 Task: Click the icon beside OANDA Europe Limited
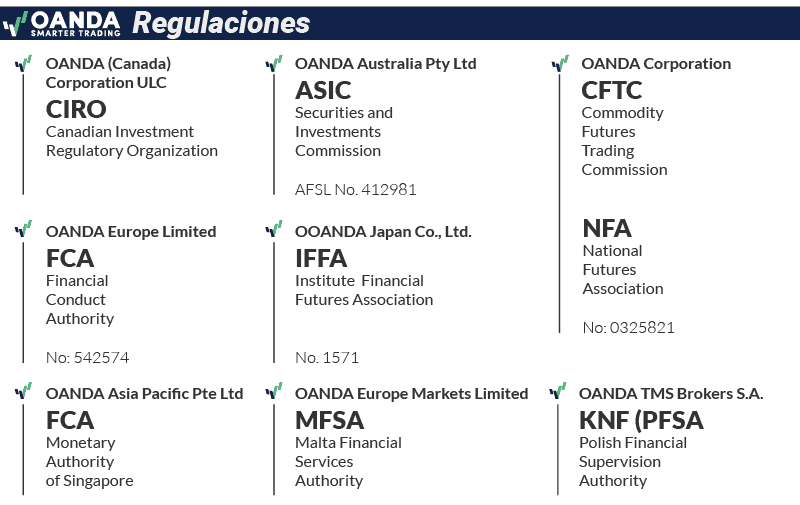click(23, 229)
